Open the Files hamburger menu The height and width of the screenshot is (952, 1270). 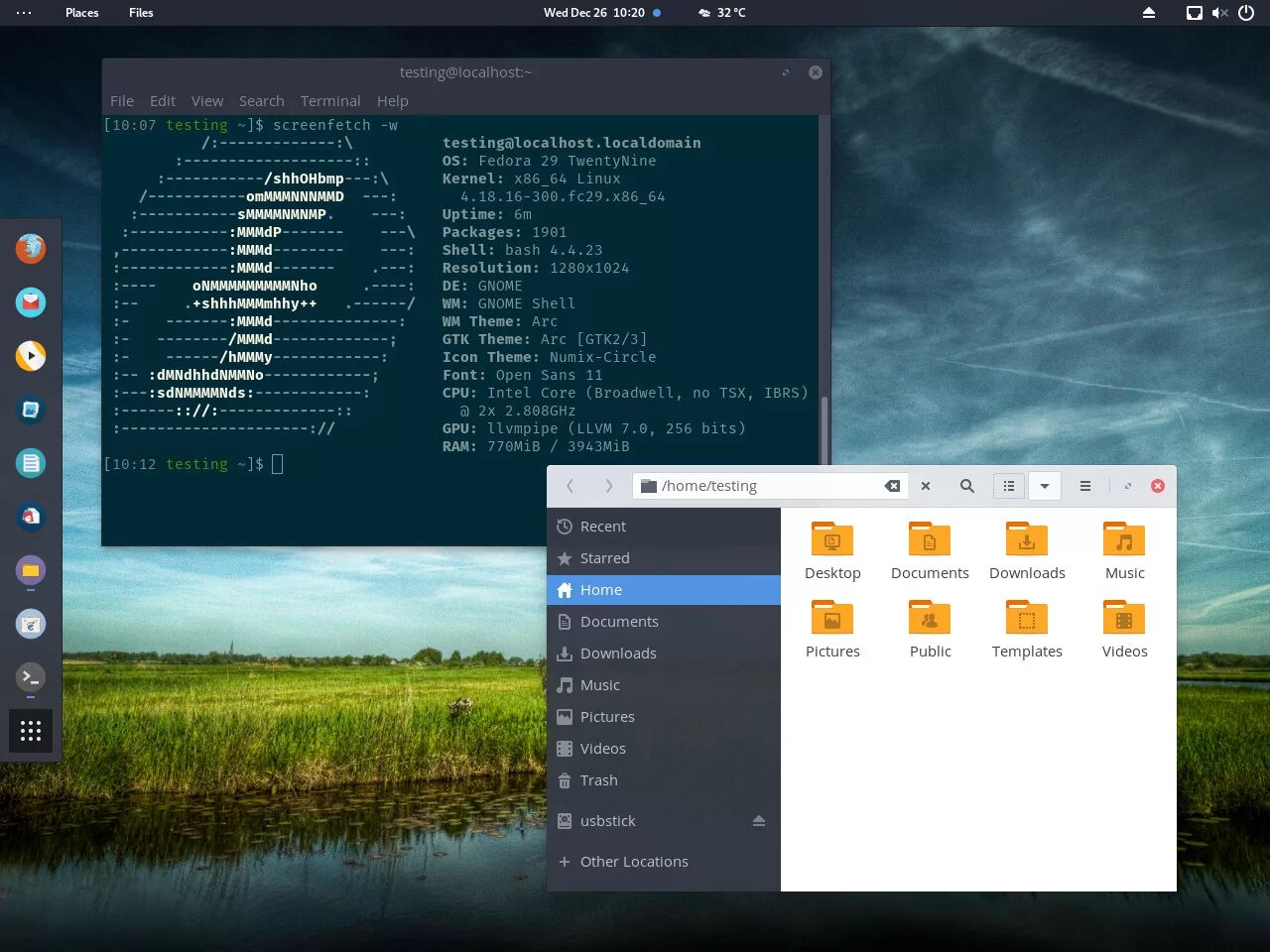pos(1085,486)
